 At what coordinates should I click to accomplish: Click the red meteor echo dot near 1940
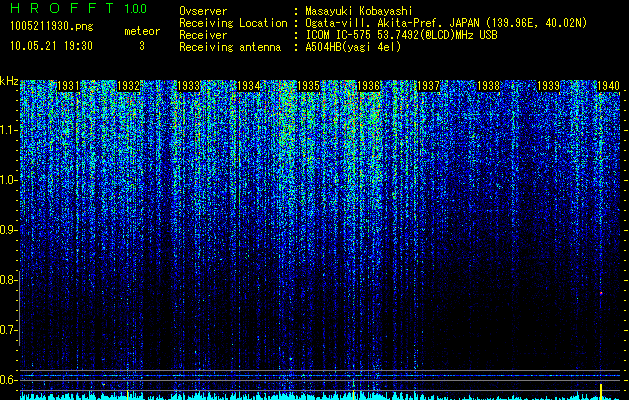coord(601,293)
